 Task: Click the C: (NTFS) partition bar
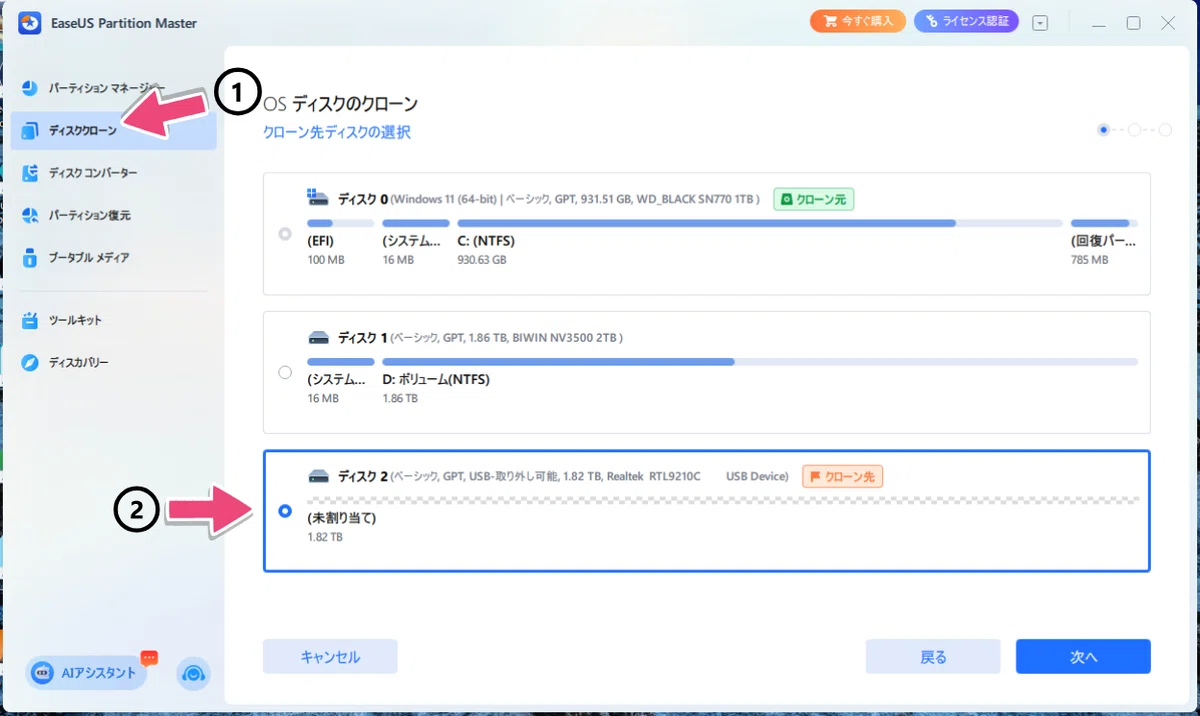[758, 223]
